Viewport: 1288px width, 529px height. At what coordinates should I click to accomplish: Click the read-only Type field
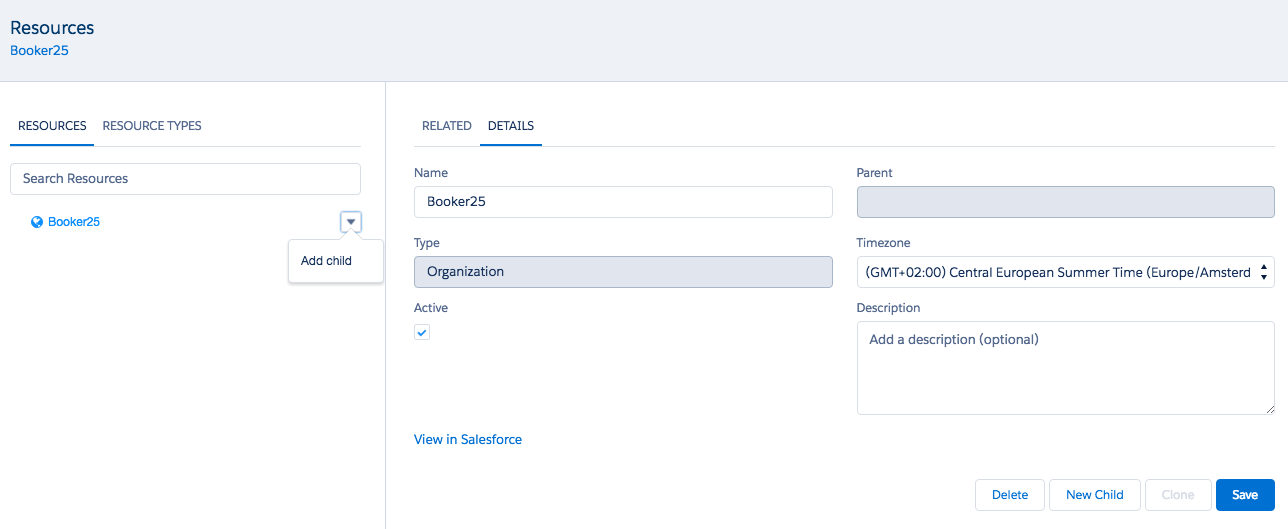(x=622, y=272)
